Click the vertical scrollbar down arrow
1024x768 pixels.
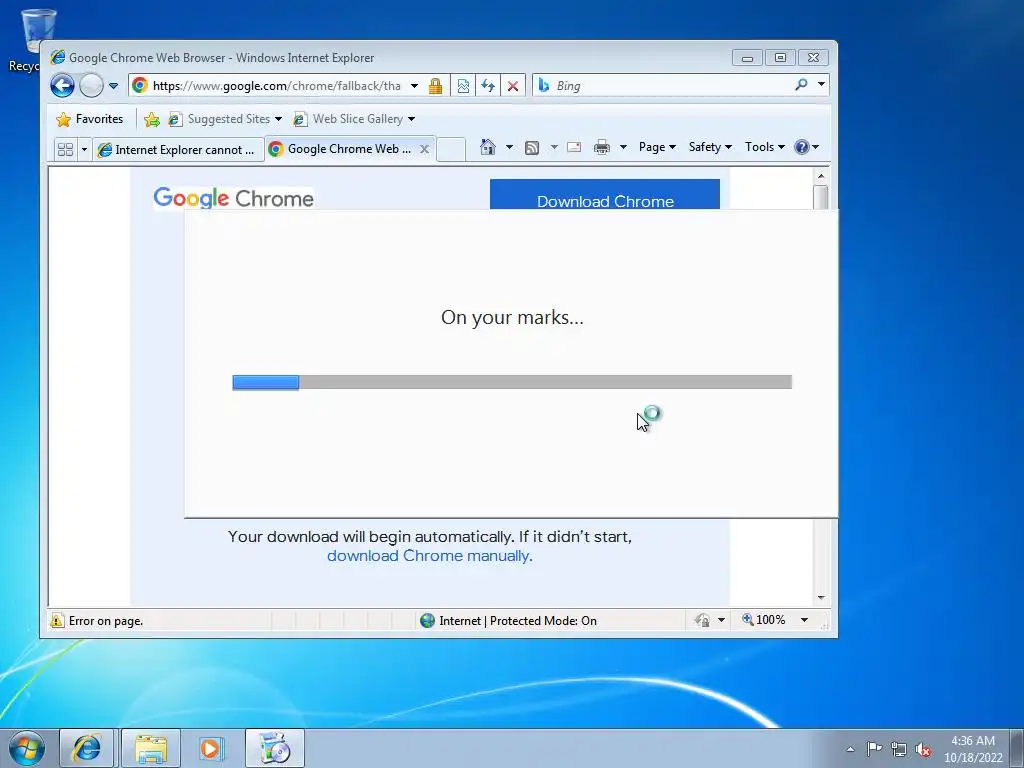tap(821, 598)
